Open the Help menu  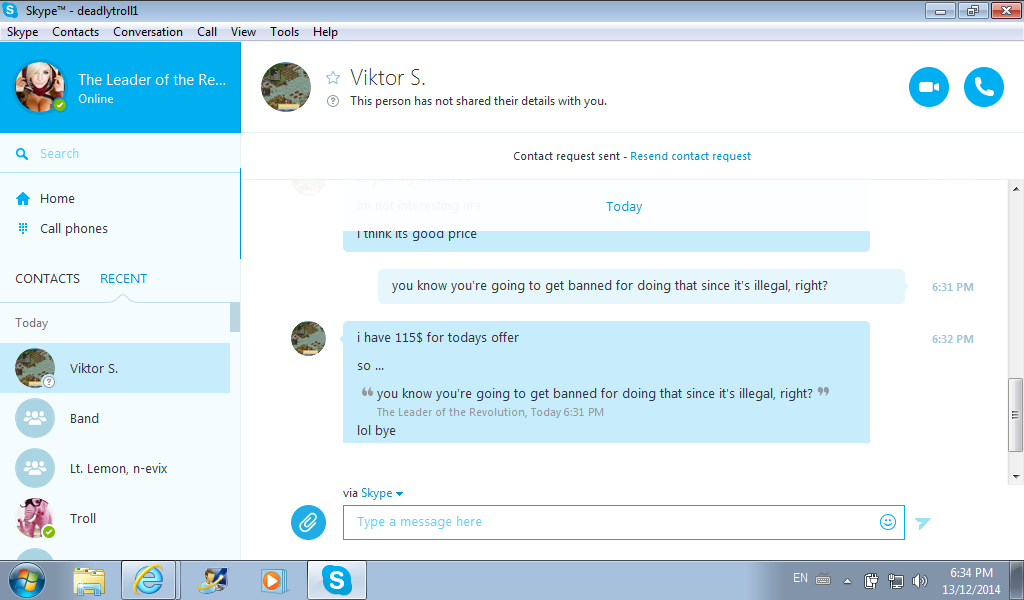click(x=325, y=32)
